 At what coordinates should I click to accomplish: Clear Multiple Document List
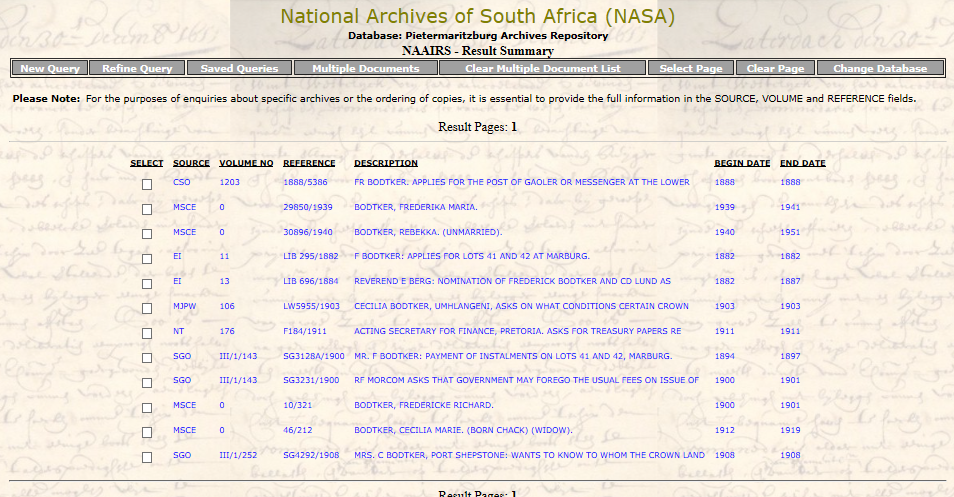click(543, 68)
